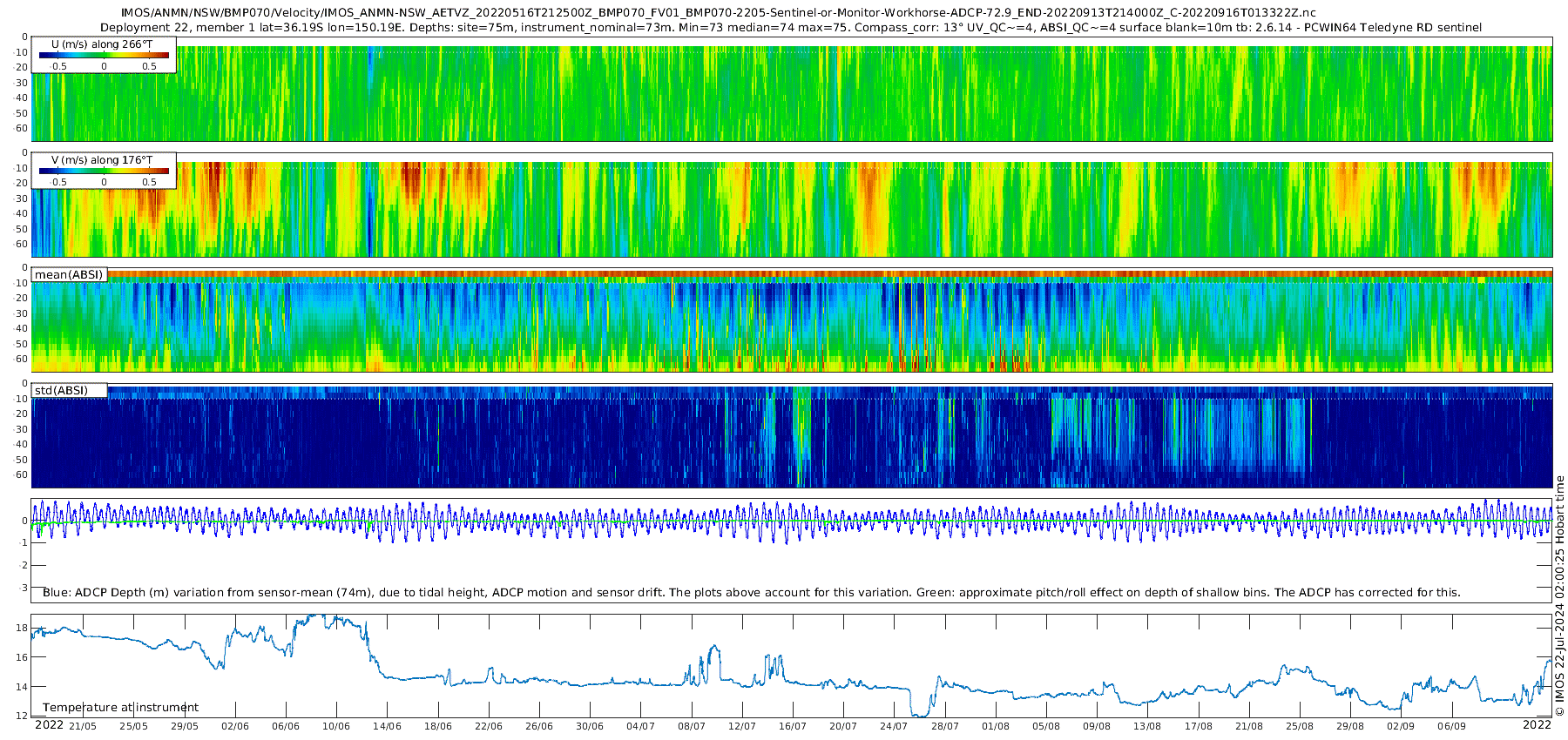Click the 'Temperature at instrument' label
This screenshot has width=1568, height=740.
coord(121,708)
